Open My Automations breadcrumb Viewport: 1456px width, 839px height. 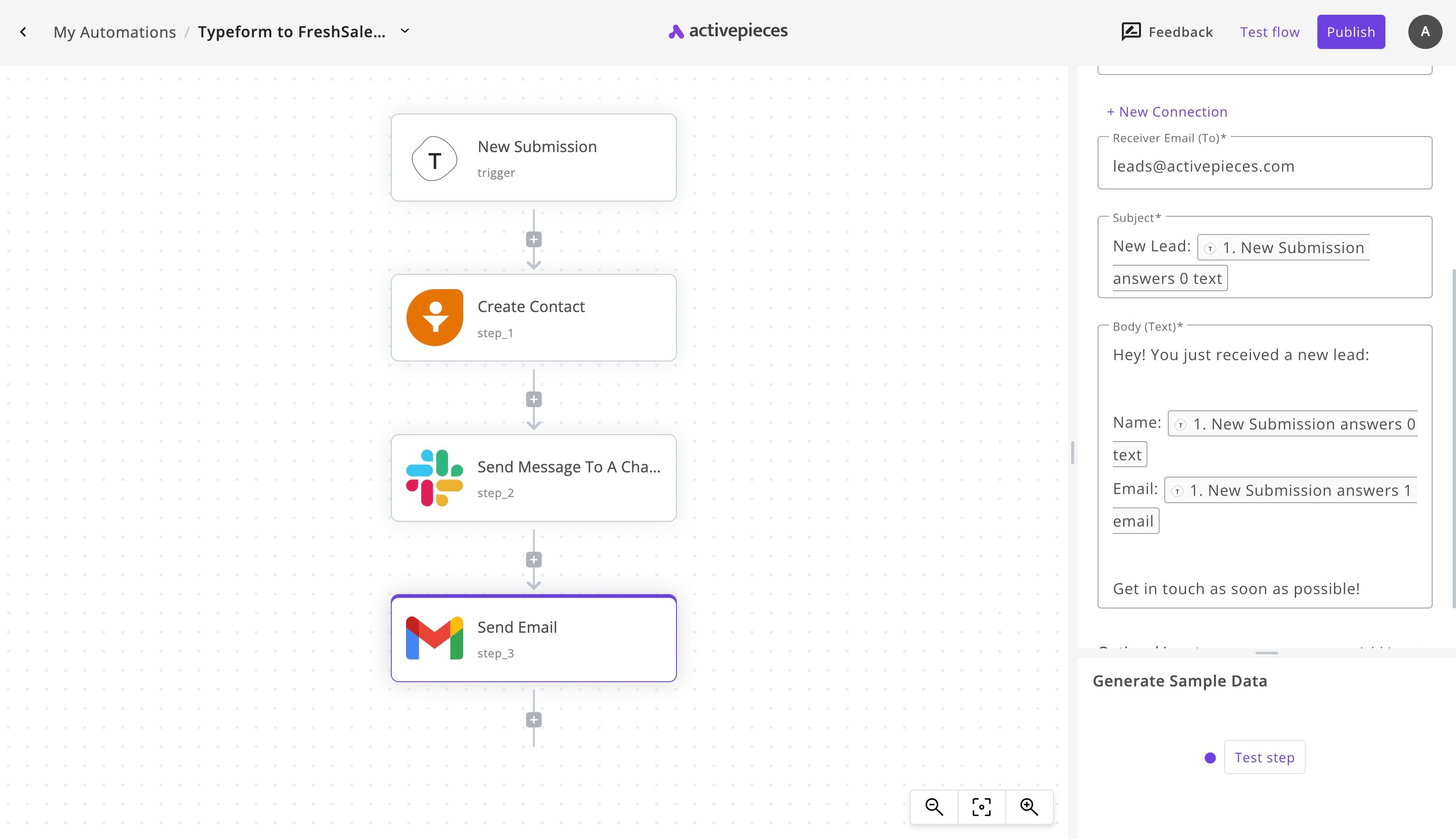coord(115,32)
